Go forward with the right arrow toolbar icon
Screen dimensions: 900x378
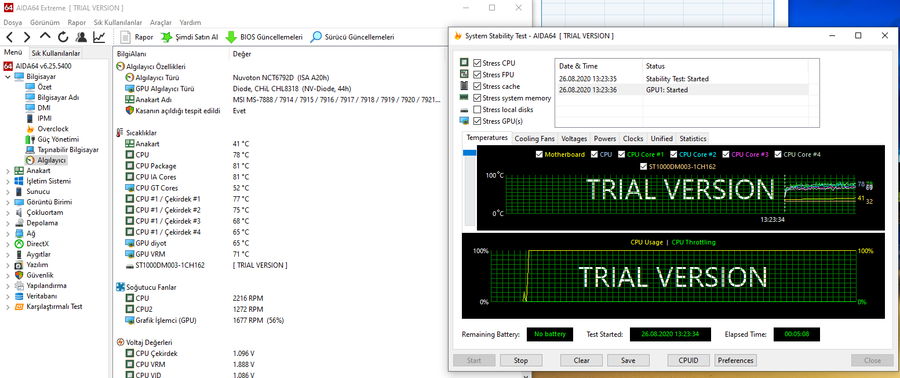[x=26, y=37]
